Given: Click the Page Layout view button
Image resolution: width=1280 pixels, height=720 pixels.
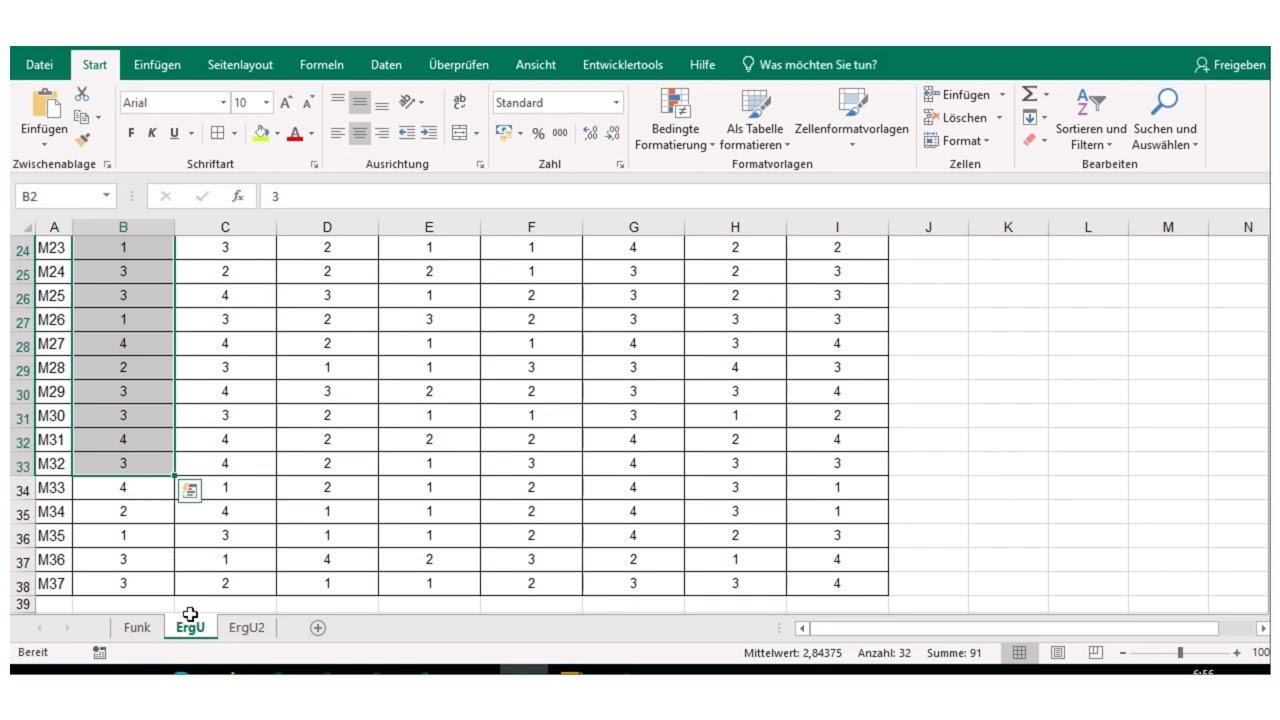Looking at the screenshot, I should click(1058, 653).
